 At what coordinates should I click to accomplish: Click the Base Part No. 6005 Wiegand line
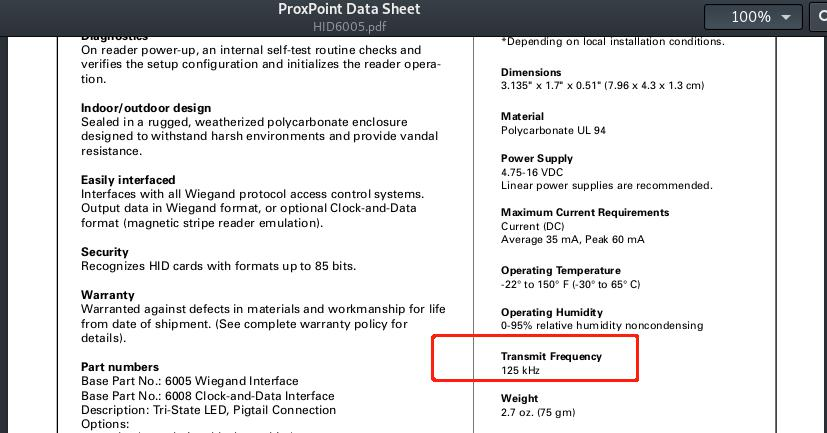(x=189, y=381)
